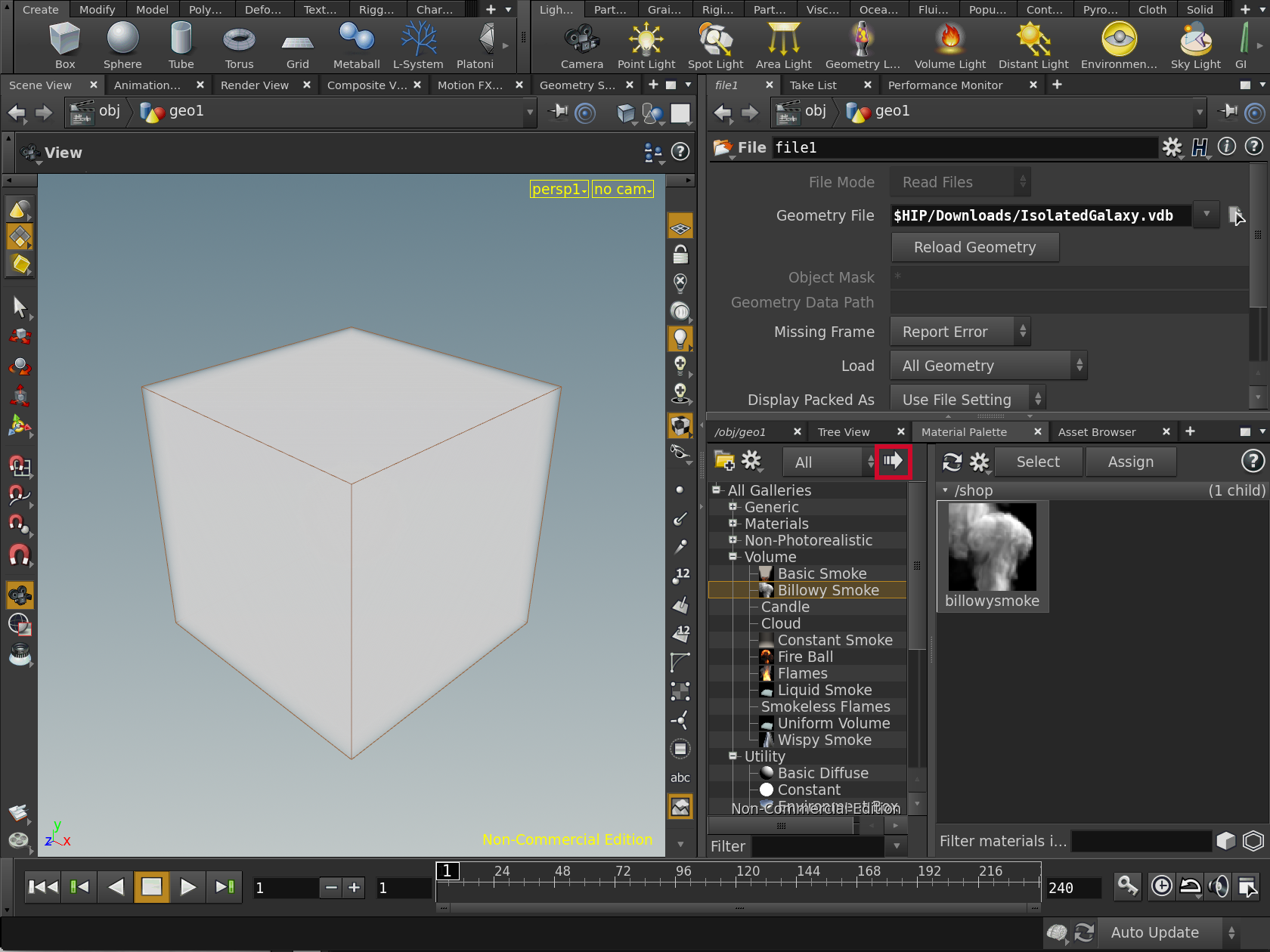Screen dimensions: 1270x952
Task: Click the Metaball shelf tool
Action: click(x=356, y=45)
